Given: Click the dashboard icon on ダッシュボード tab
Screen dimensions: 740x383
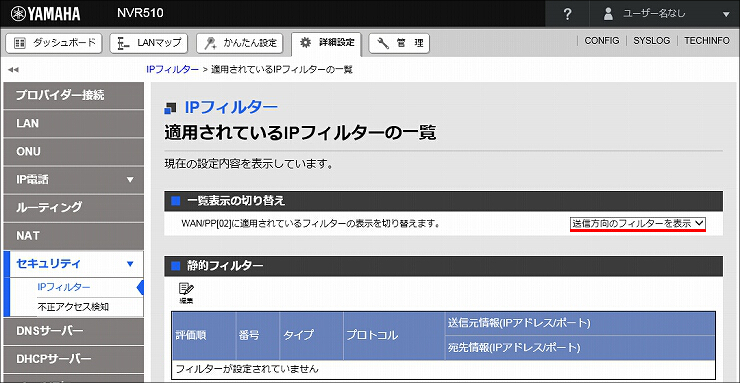Looking at the screenshot, I should 19,43.
